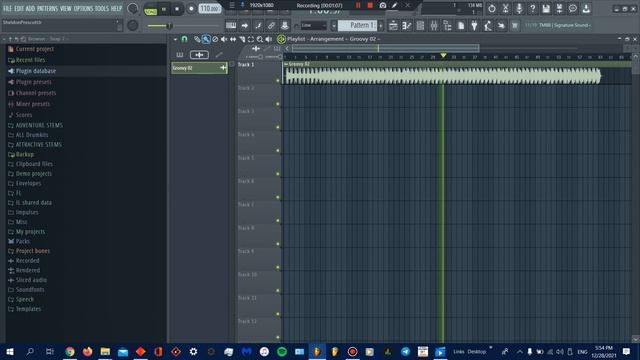Image resolution: width=640 pixels, height=360 pixels.
Task: Click the tempo 110 display
Action: [x=209, y=9]
